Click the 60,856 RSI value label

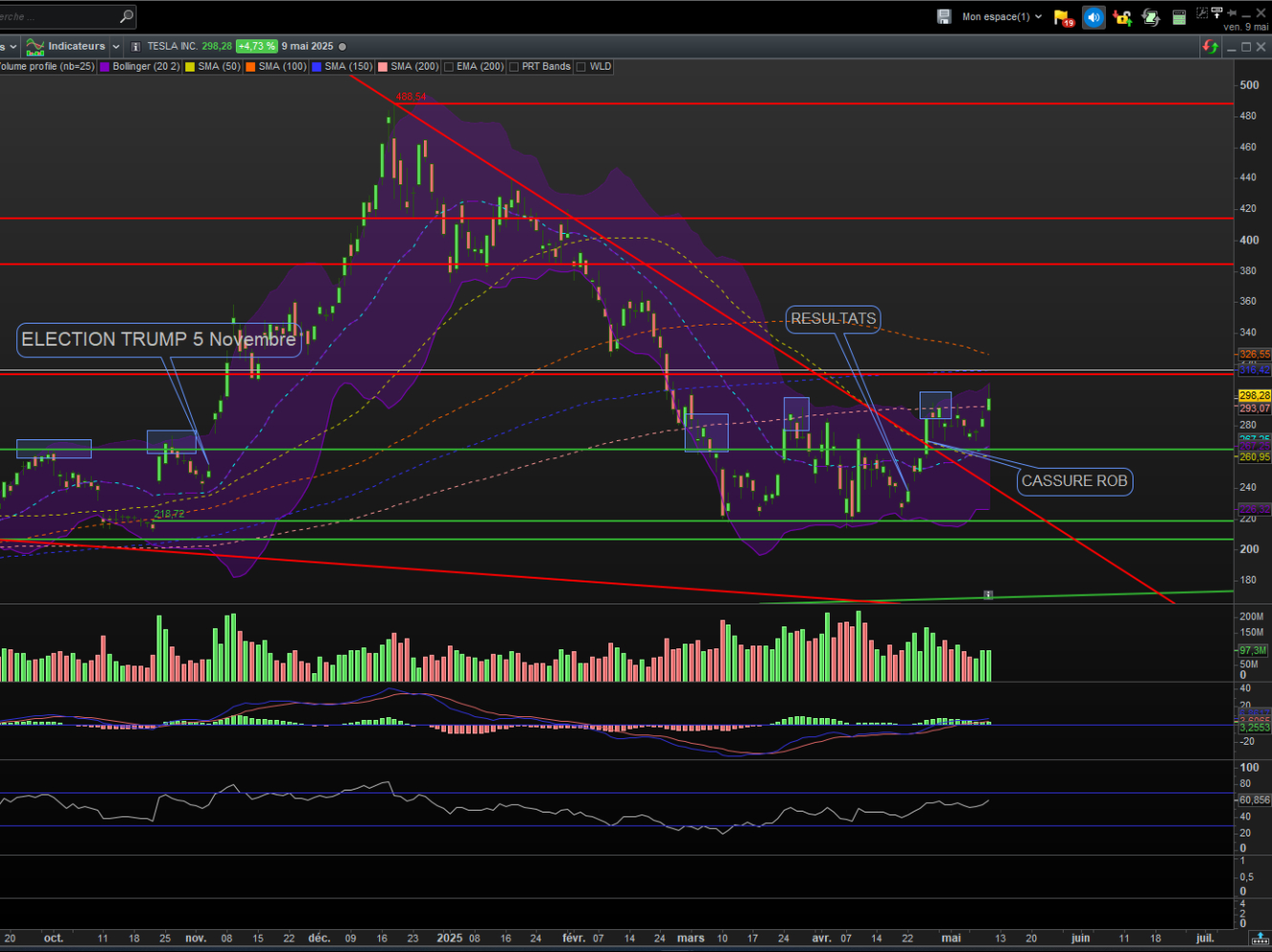coord(1255,800)
